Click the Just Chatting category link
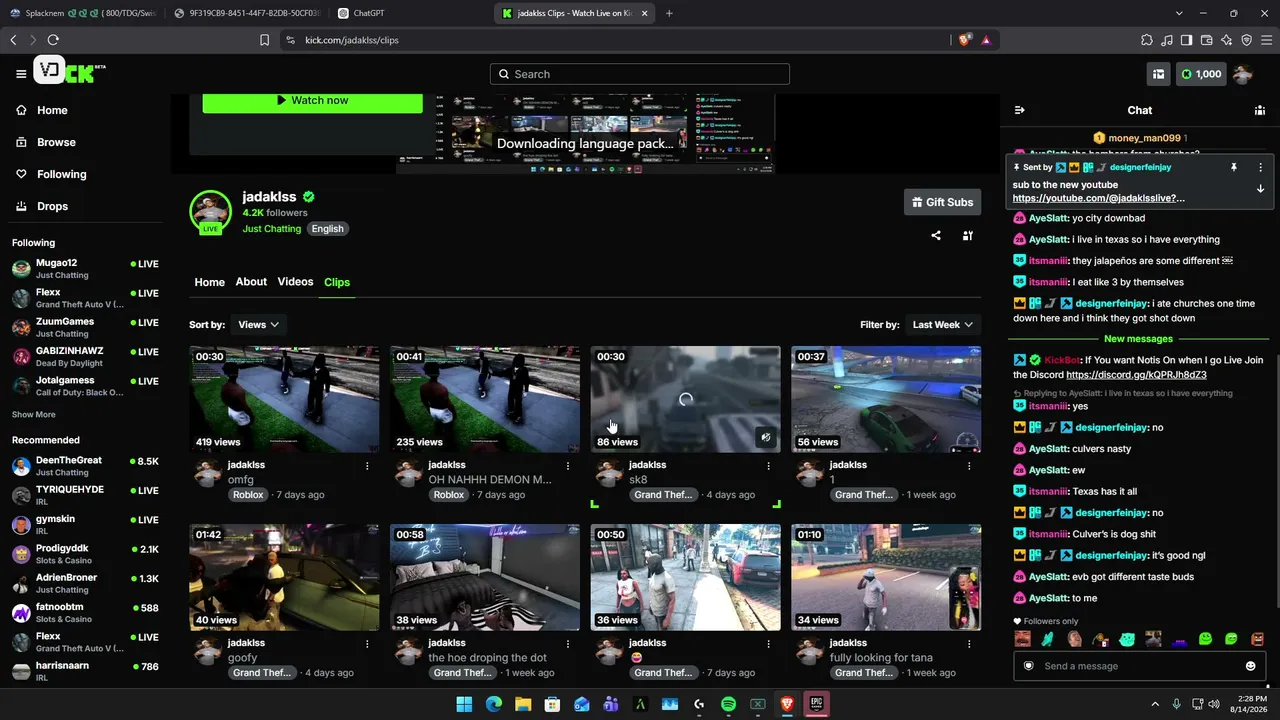 coord(272,229)
